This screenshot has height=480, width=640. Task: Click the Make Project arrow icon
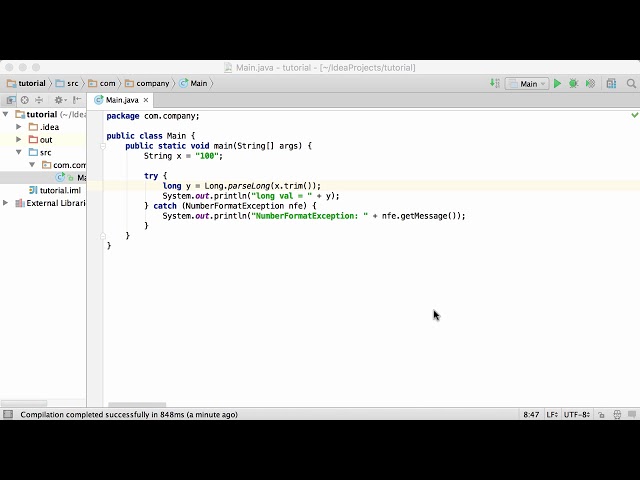[495, 83]
